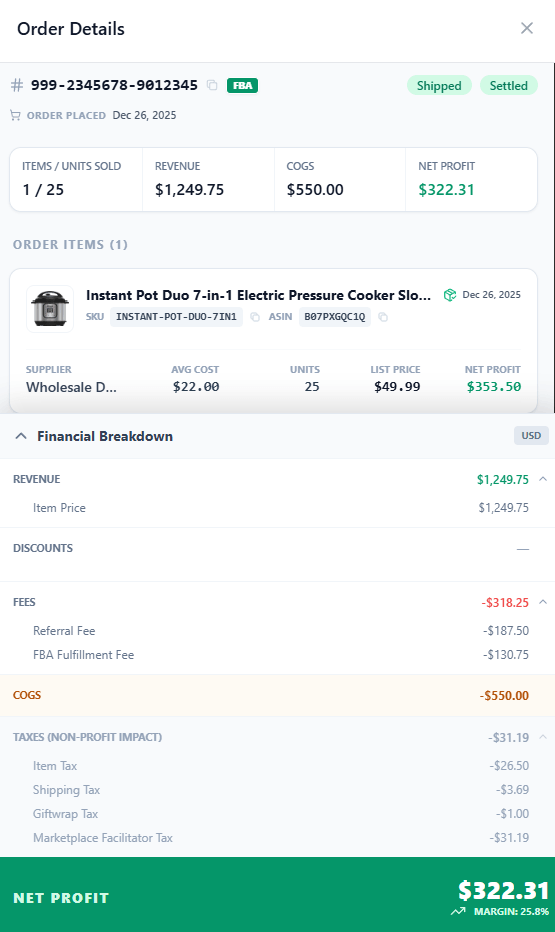Image resolution: width=555 pixels, height=932 pixels.
Task: Click the cart icon next to Order Placed
Action: point(15,115)
